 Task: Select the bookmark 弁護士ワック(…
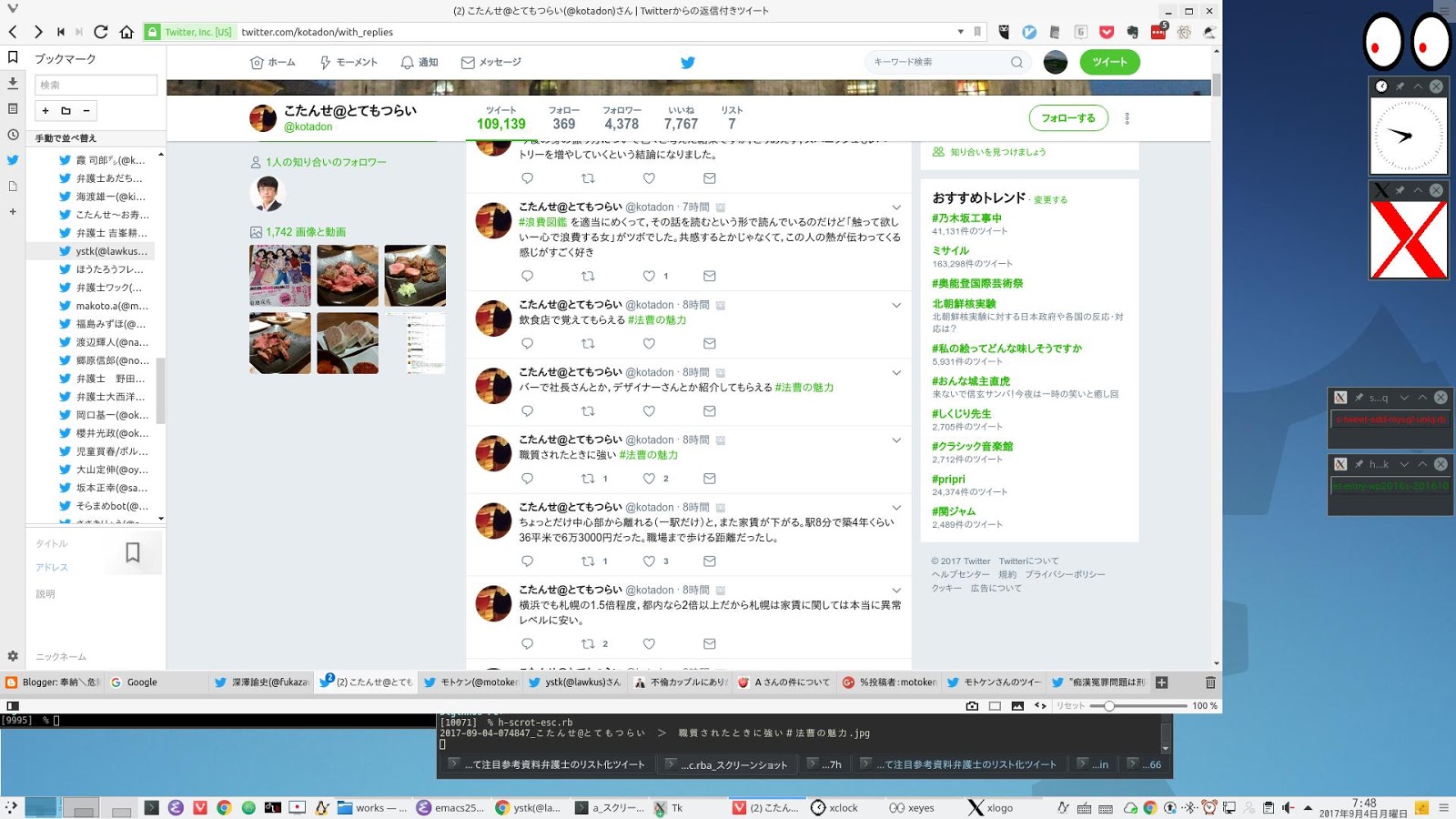click(x=108, y=288)
